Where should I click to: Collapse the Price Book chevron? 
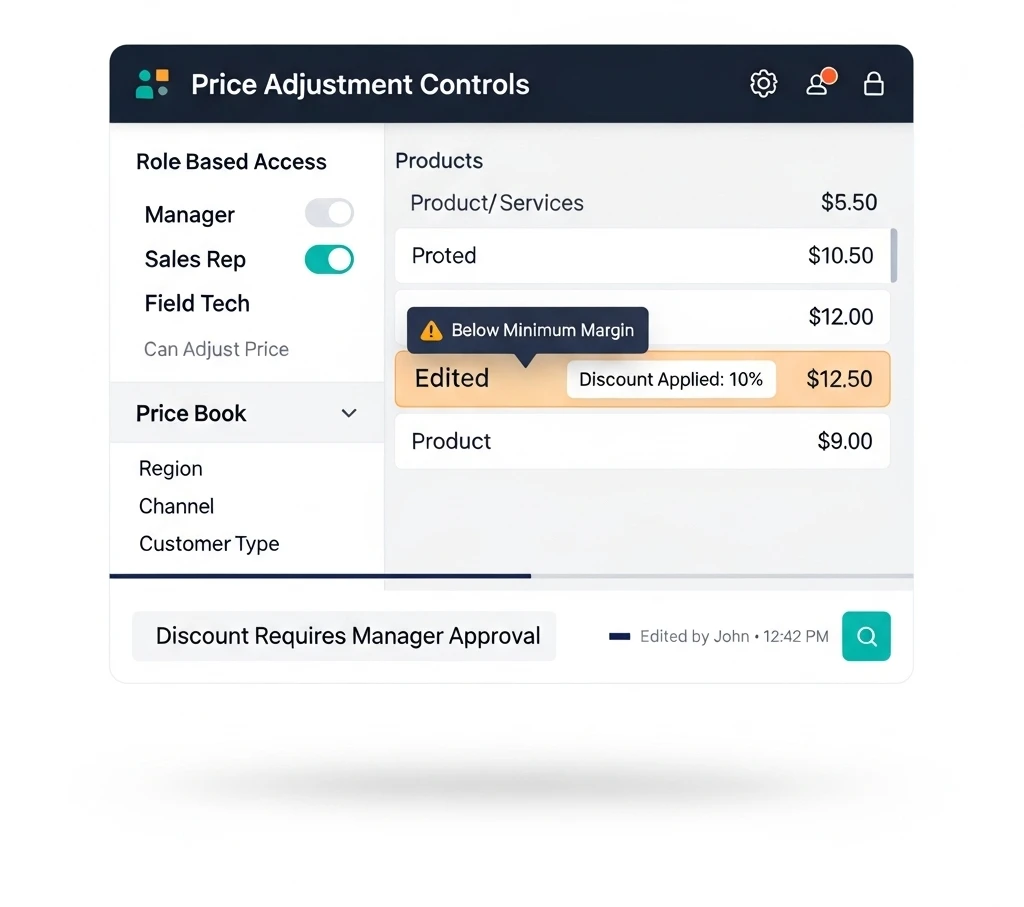349,413
